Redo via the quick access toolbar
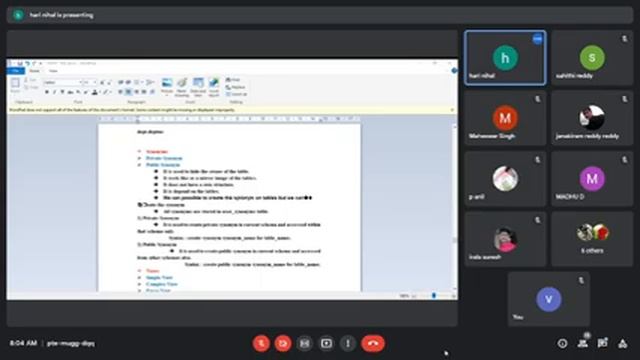The height and width of the screenshot is (360, 640). click(x=34, y=63)
